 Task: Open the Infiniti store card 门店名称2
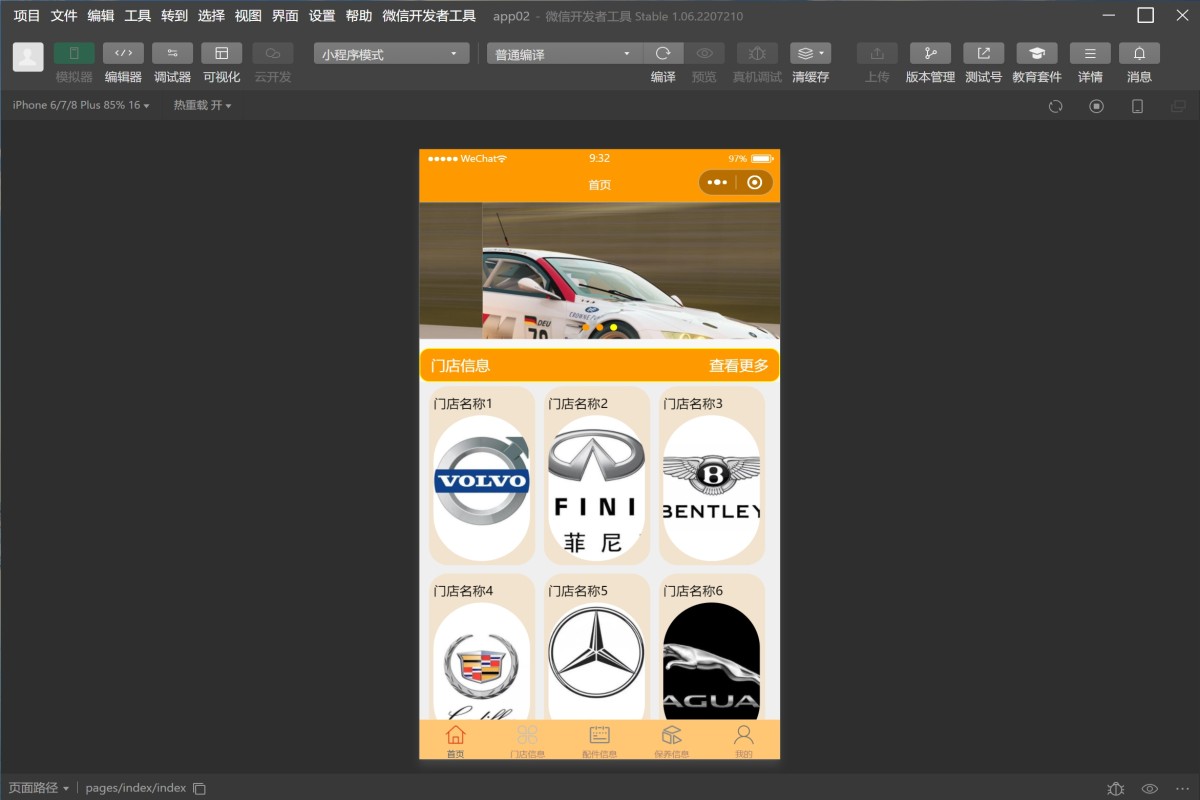coord(597,476)
